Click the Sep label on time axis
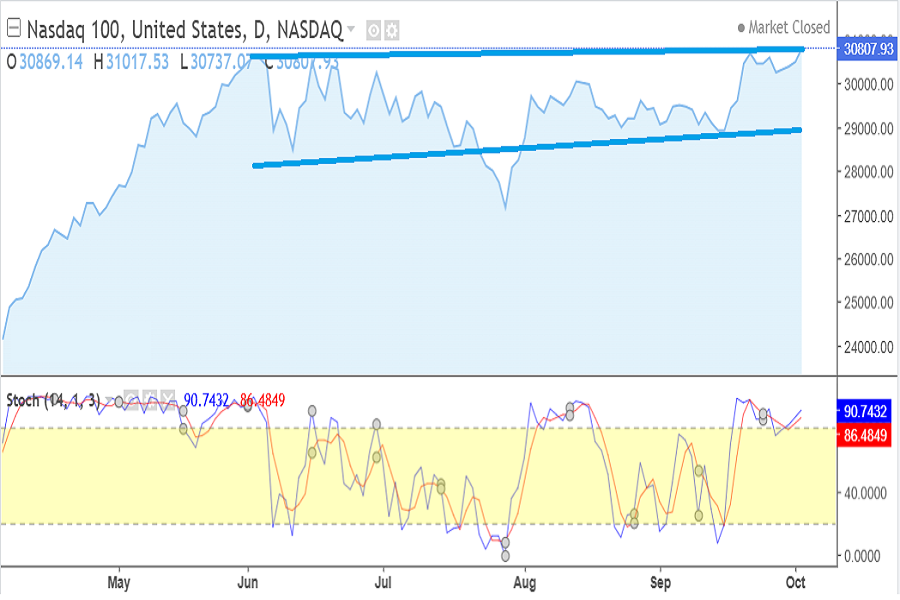The width and height of the screenshot is (900, 600). 660,583
